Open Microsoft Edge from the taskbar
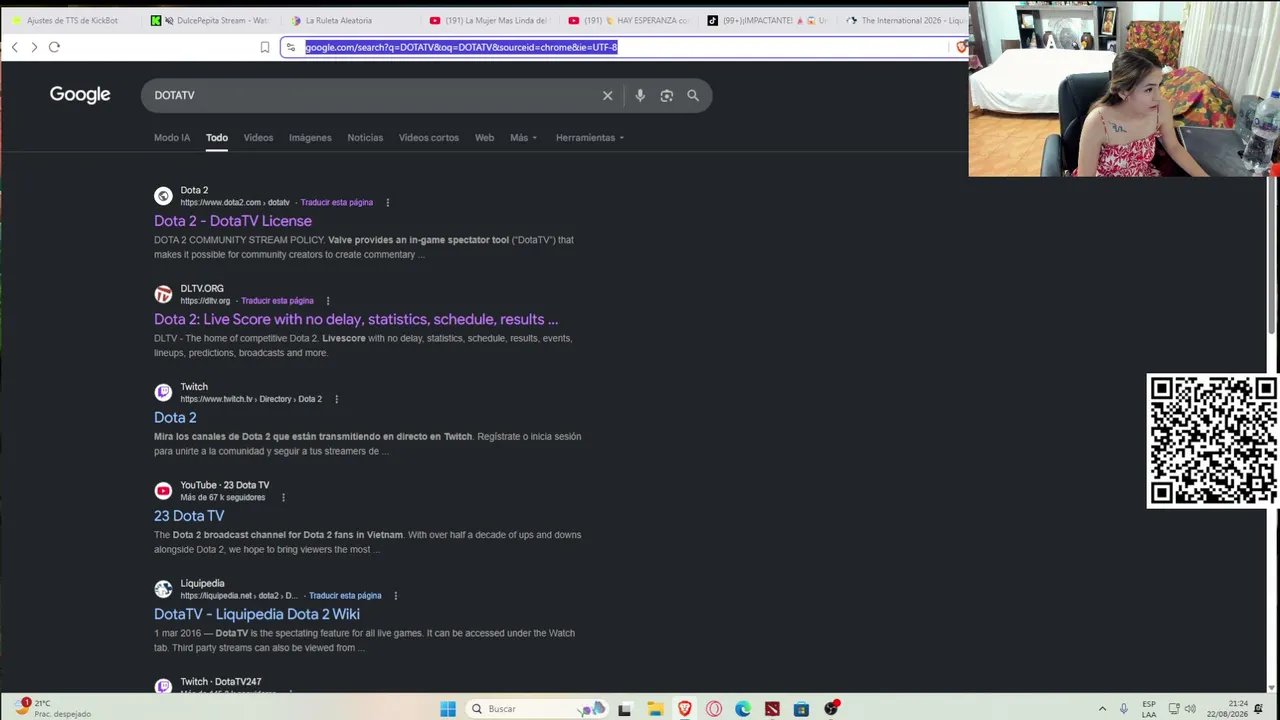This screenshot has height=720, width=1280. tap(743, 709)
